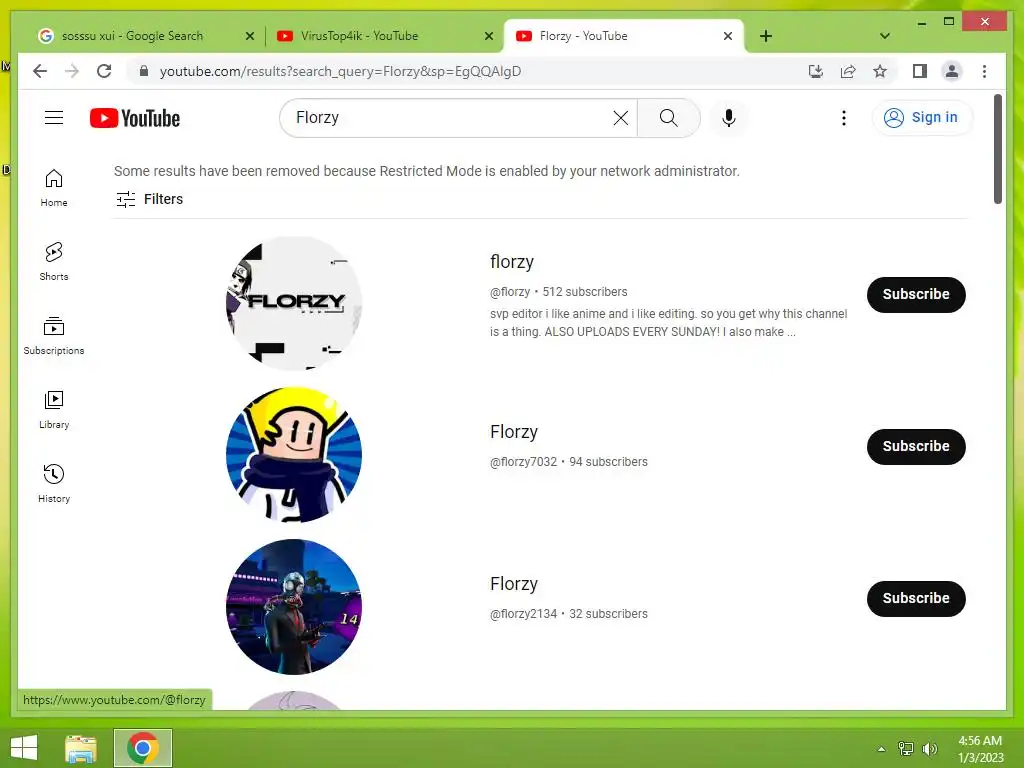Screen dimensions: 1024x768
Task: Click the network tray icon
Action: coord(906,749)
